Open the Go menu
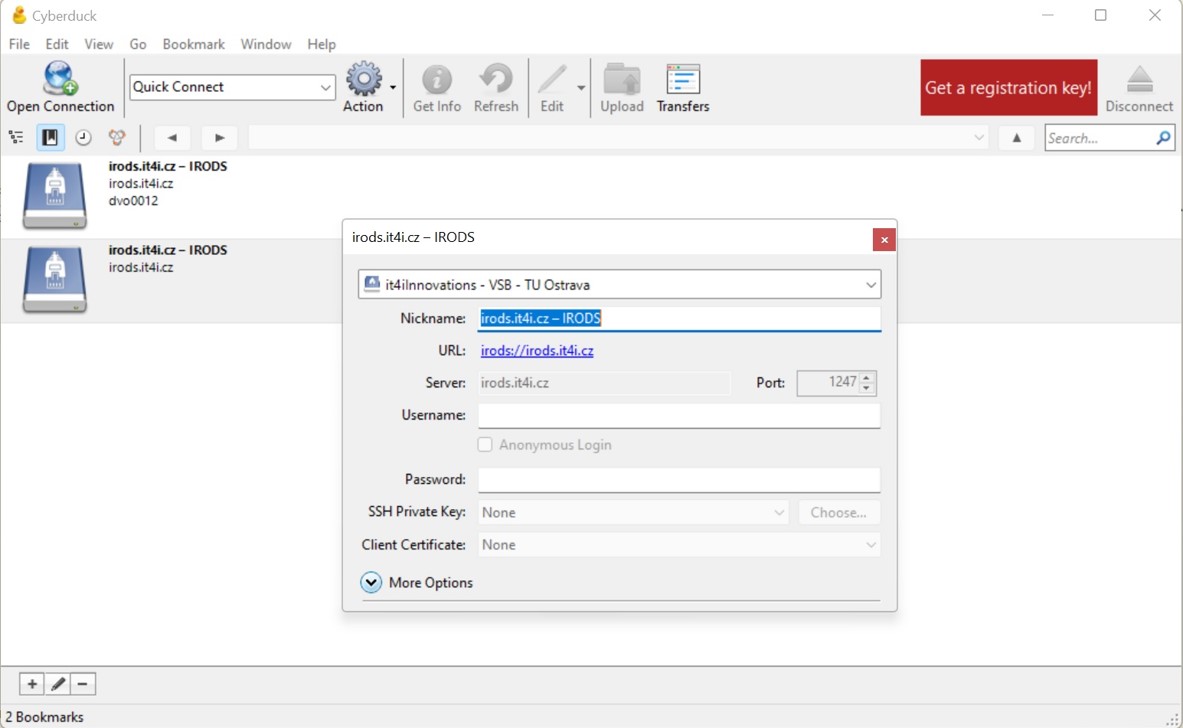The height and width of the screenshot is (728, 1183). 138,44
